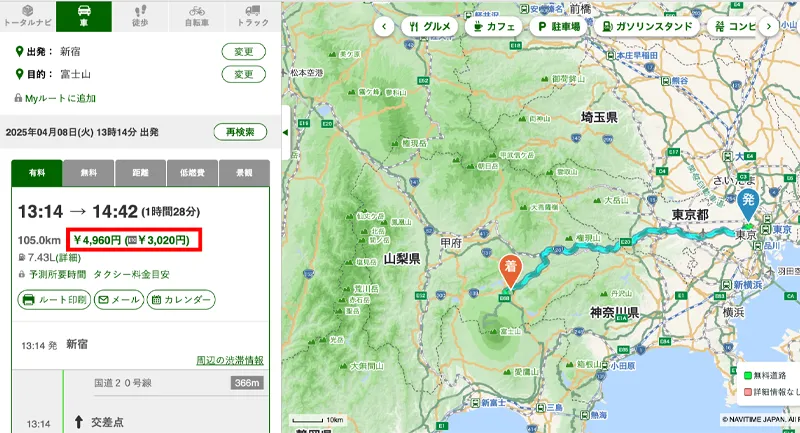Click the 本庄早稲田 station icon on map
Image resolution: width=800 pixels, height=433 pixels.
tap(611, 55)
